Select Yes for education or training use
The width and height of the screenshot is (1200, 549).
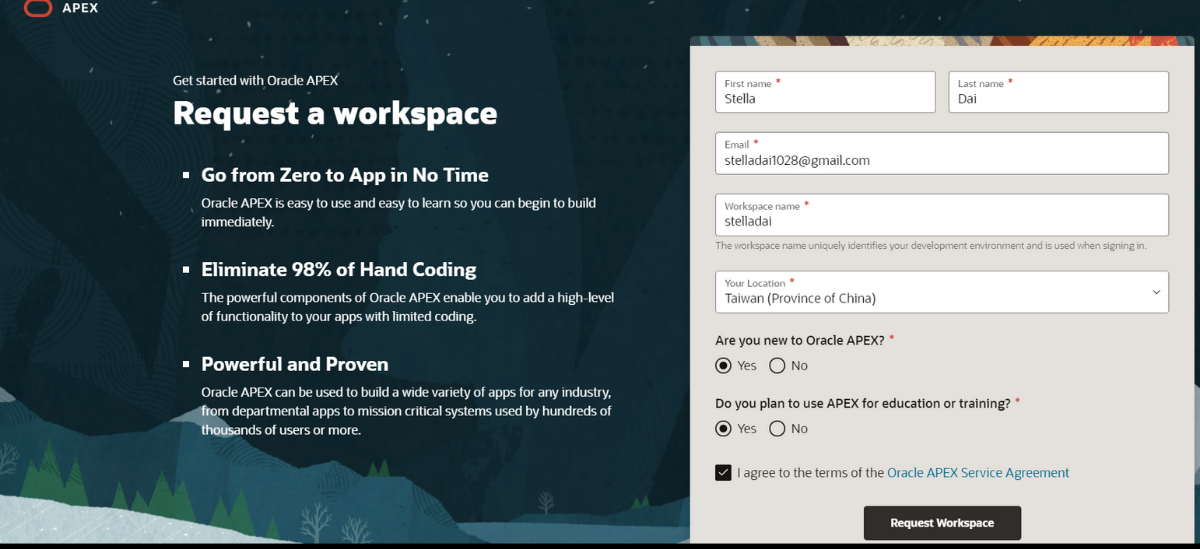coord(724,428)
